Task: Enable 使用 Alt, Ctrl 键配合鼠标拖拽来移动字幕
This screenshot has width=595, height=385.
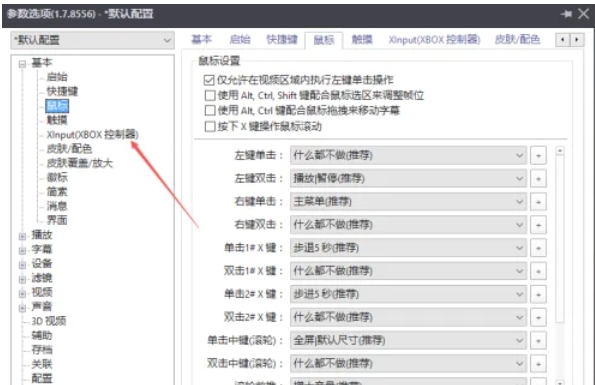Action: tap(210, 110)
